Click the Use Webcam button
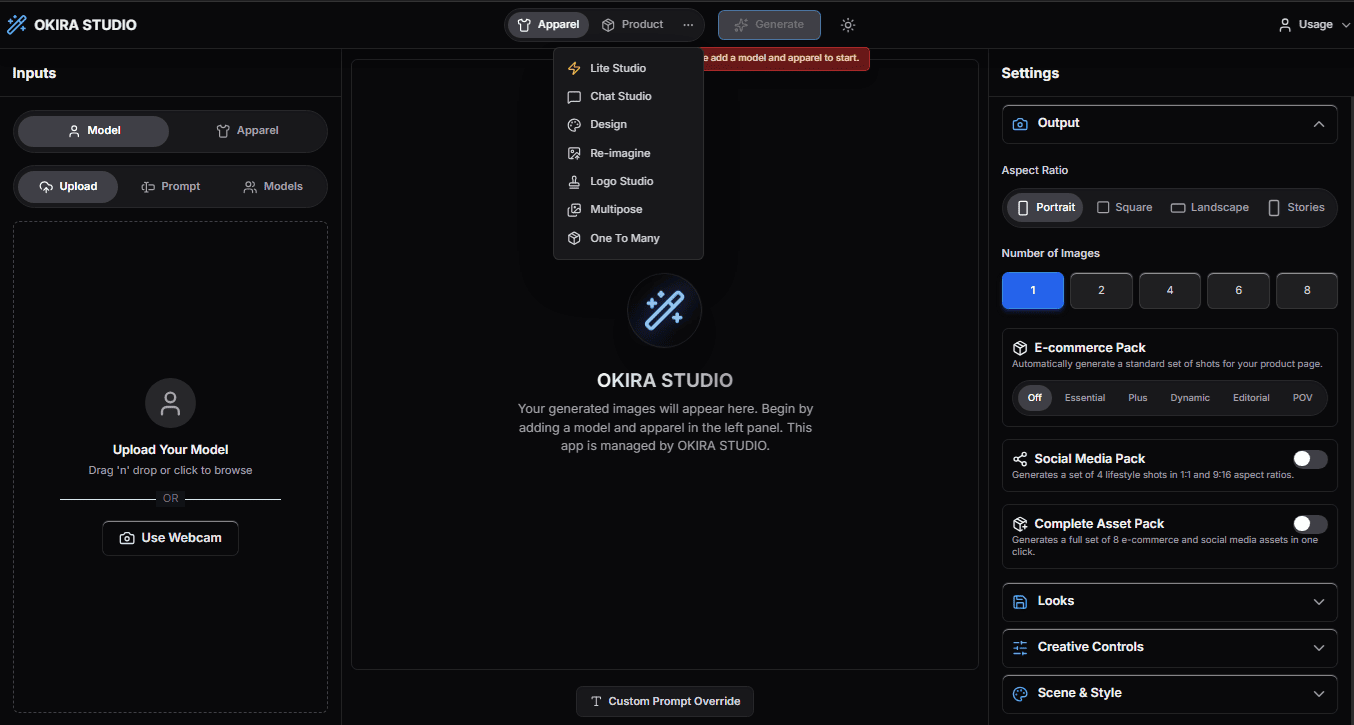Image resolution: width=1354 pixels, height=725 pixels. click(170, 538)
